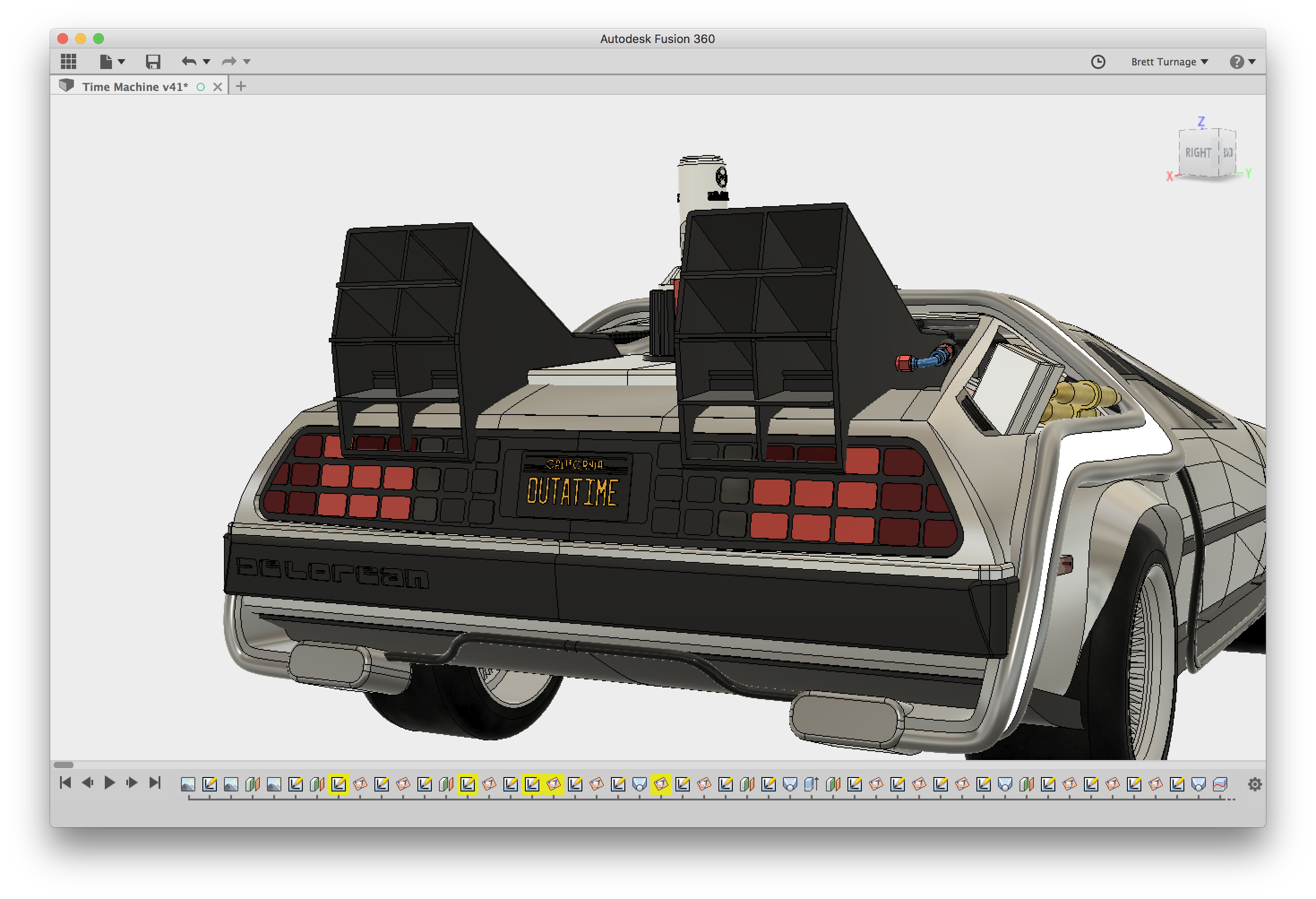This screenshot has width=1316, height=899.
Task: Open the job status clock icon
Action: (1097, 62)
